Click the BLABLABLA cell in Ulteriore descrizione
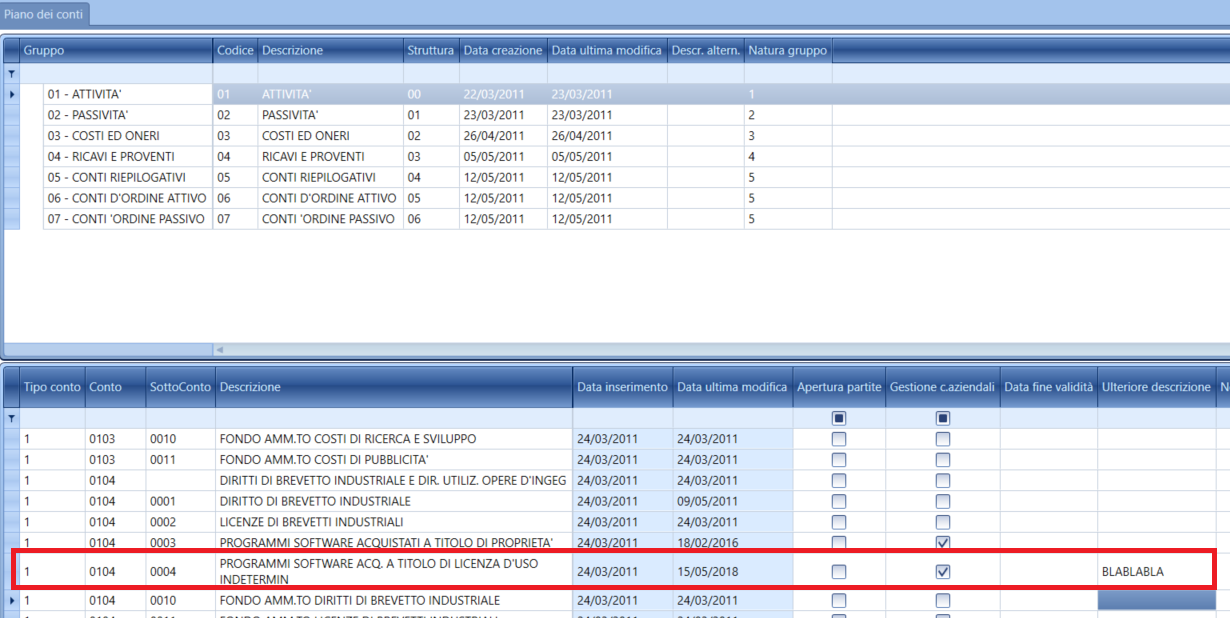Screen dimensions: 1230x618 1155,572
